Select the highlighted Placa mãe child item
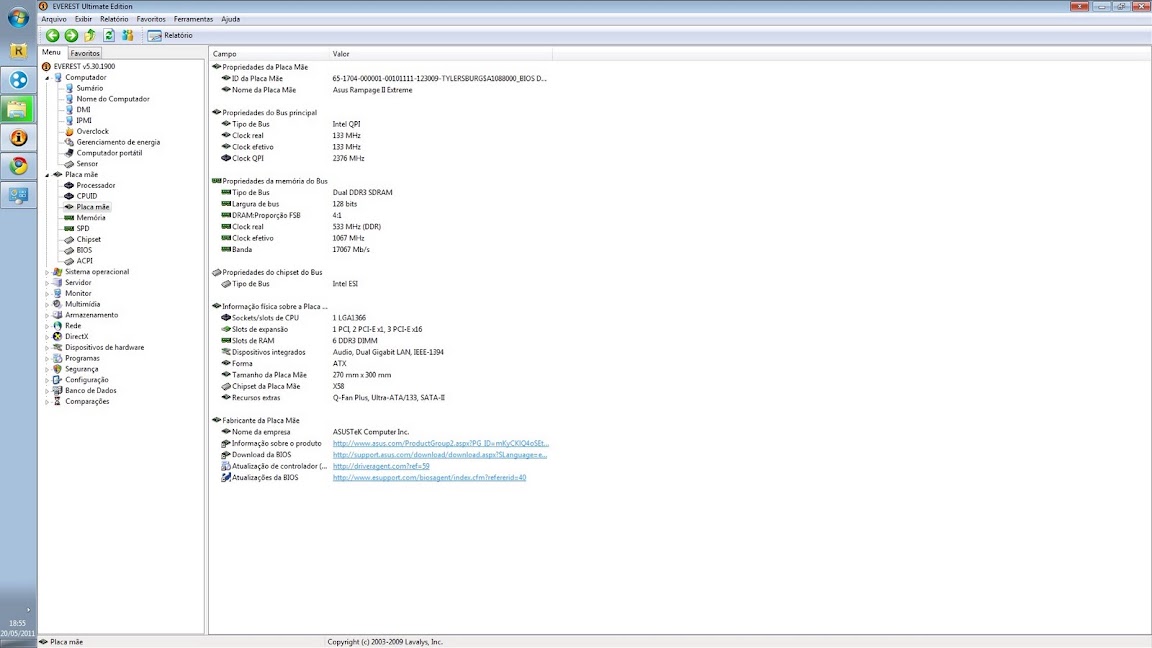Screen dimensions: 1152x648 click(x=93, y=207)
